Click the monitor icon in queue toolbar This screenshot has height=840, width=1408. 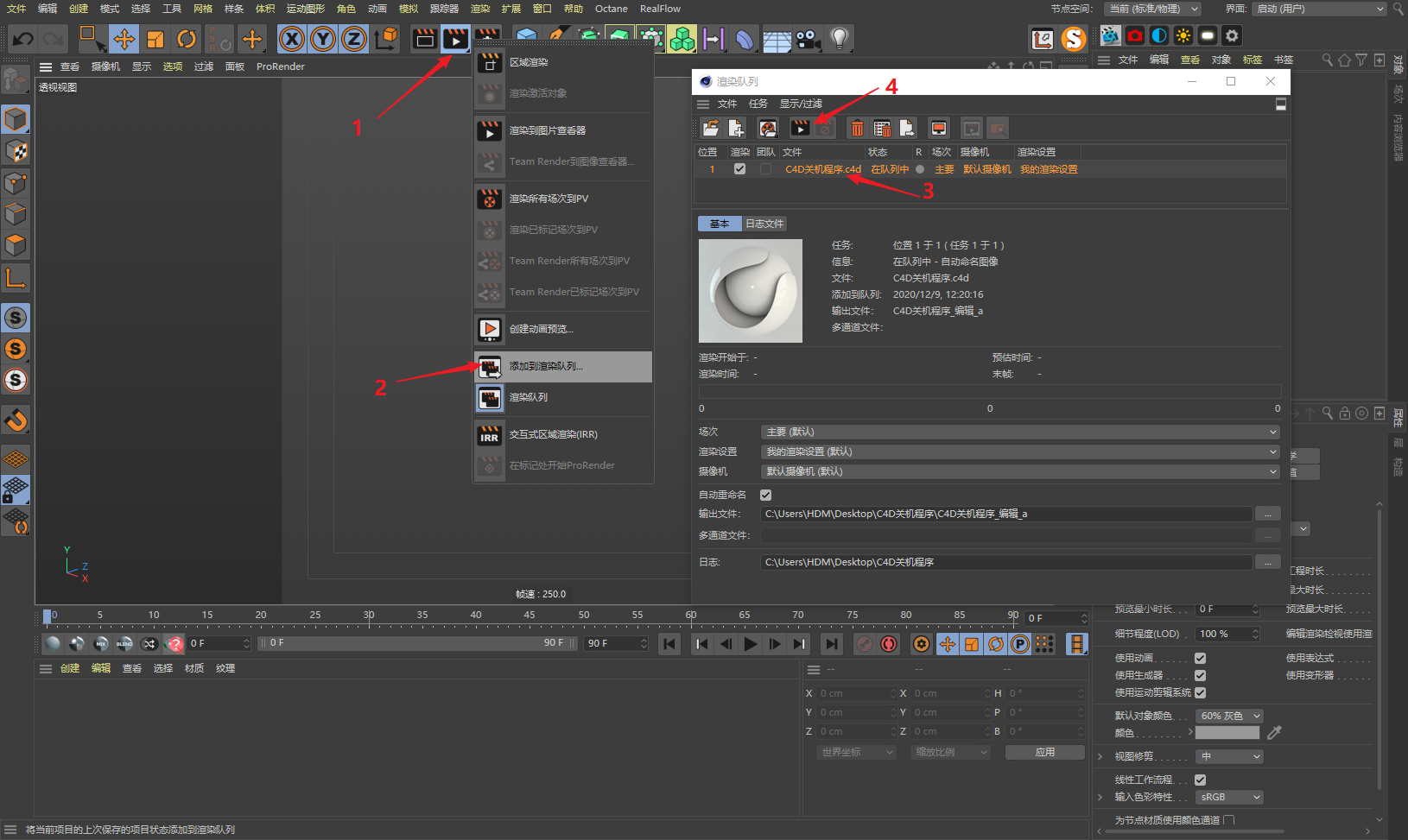tap(939, 129)
